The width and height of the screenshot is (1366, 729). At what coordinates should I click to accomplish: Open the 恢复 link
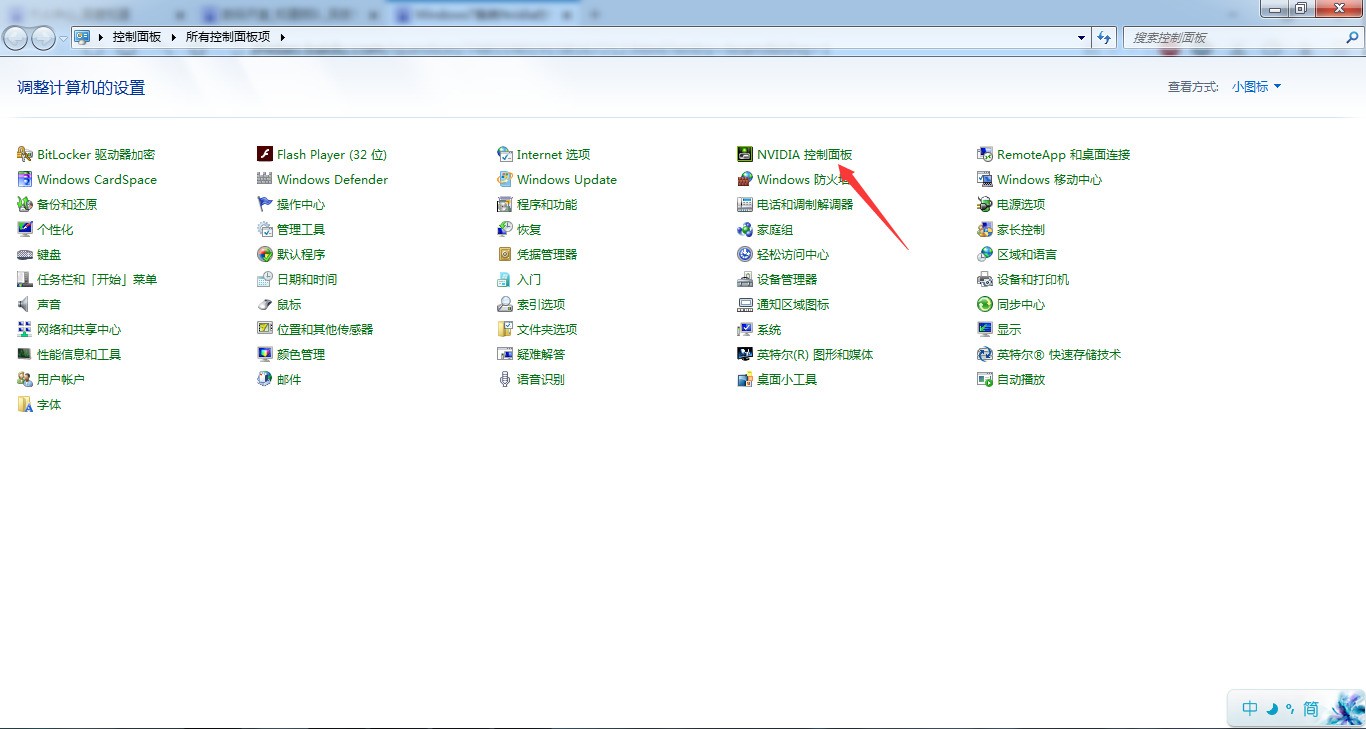[529, 229]
